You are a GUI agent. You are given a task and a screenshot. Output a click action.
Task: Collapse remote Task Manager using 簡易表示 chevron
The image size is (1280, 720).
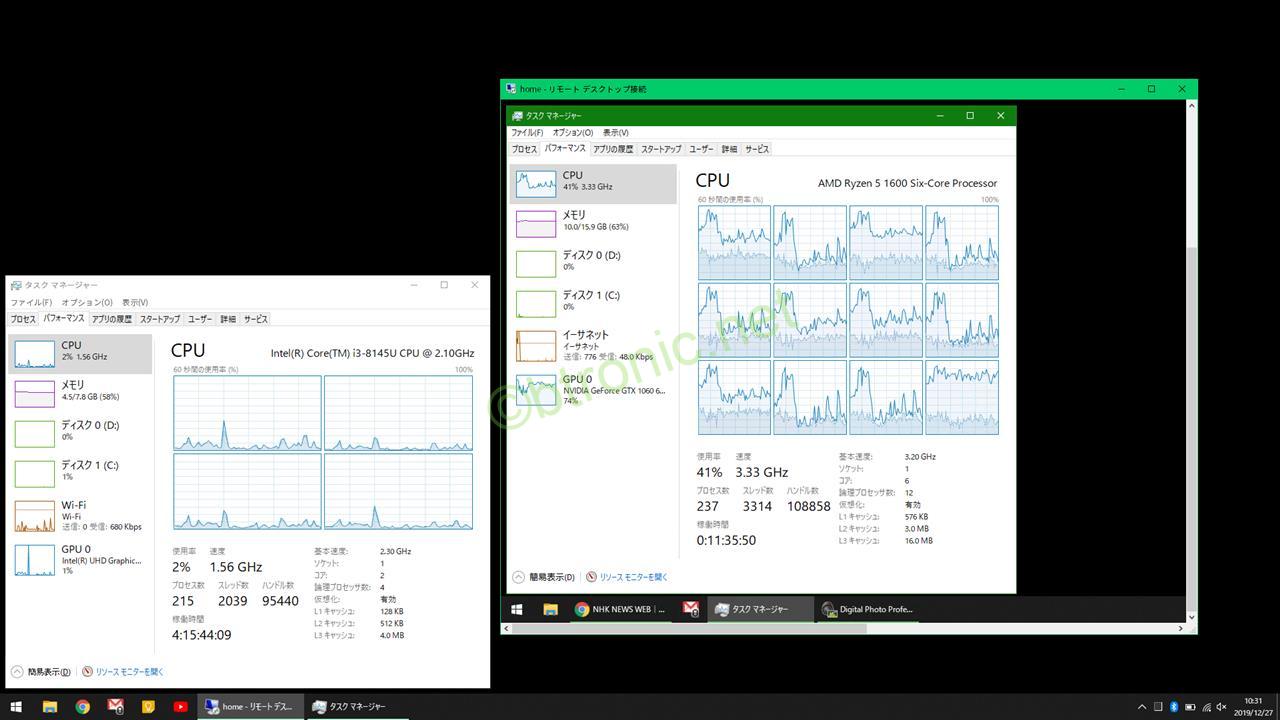tap(518, 577)
